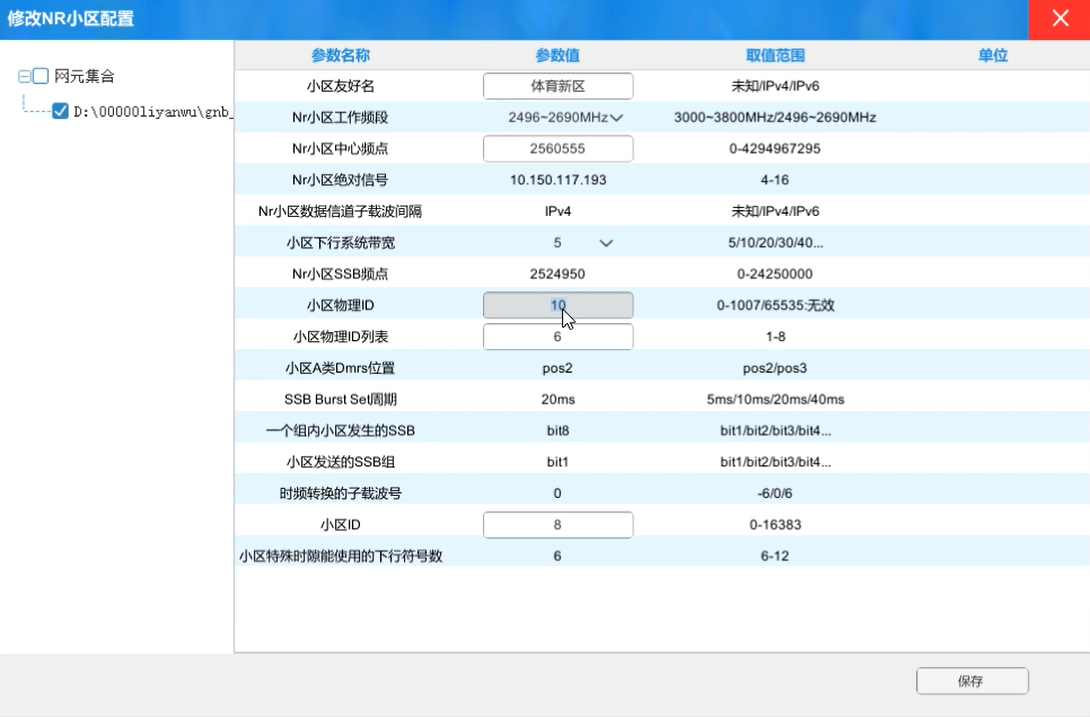The image size is (1090, 717).
Task: Click the 一个组内小区发生的SSB parameter name
Action: [340, 430]
